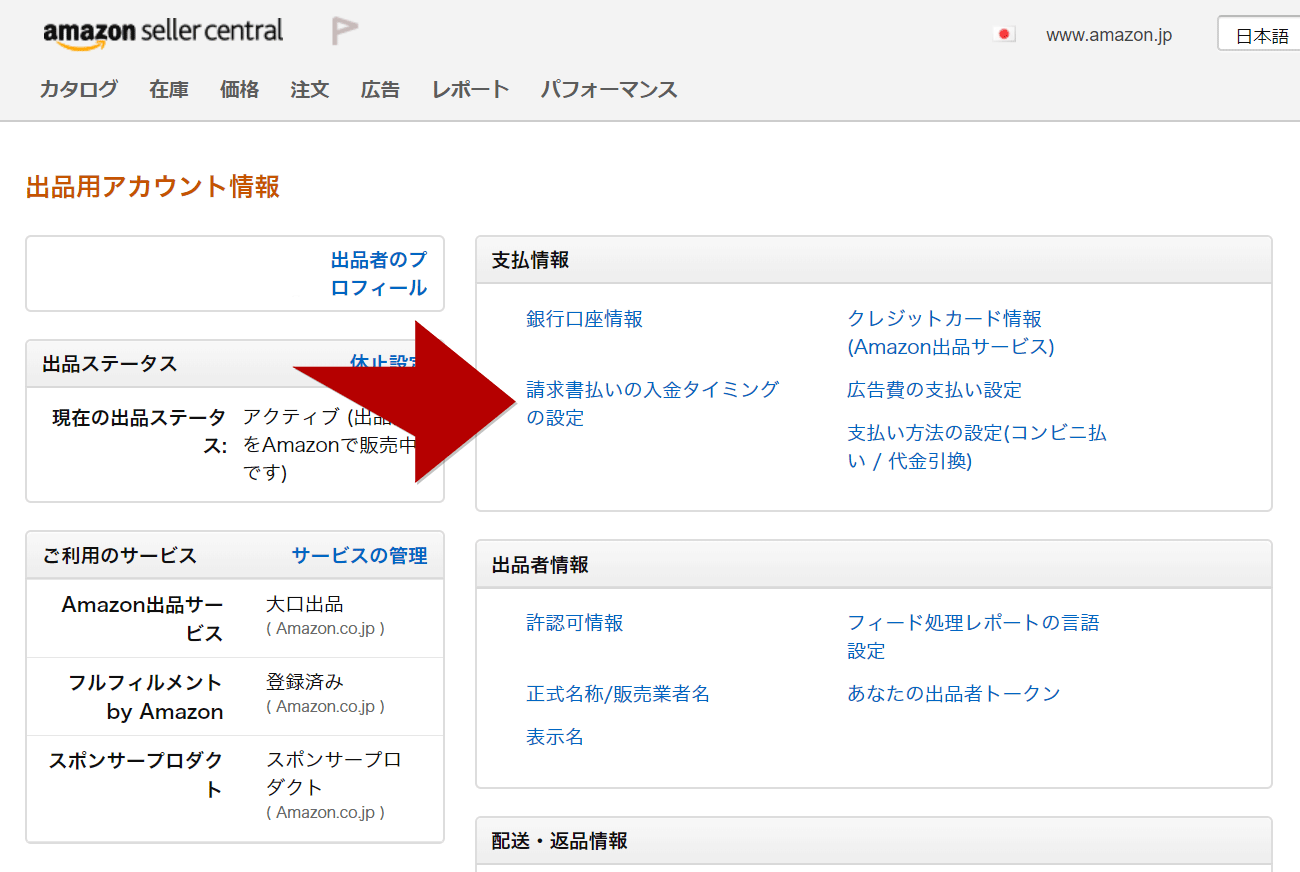Image resolution: width=1300 pixels, height=872 pixels.
Task: Click the フルフィルメント by Amazon label
Action: click(145, 697)
